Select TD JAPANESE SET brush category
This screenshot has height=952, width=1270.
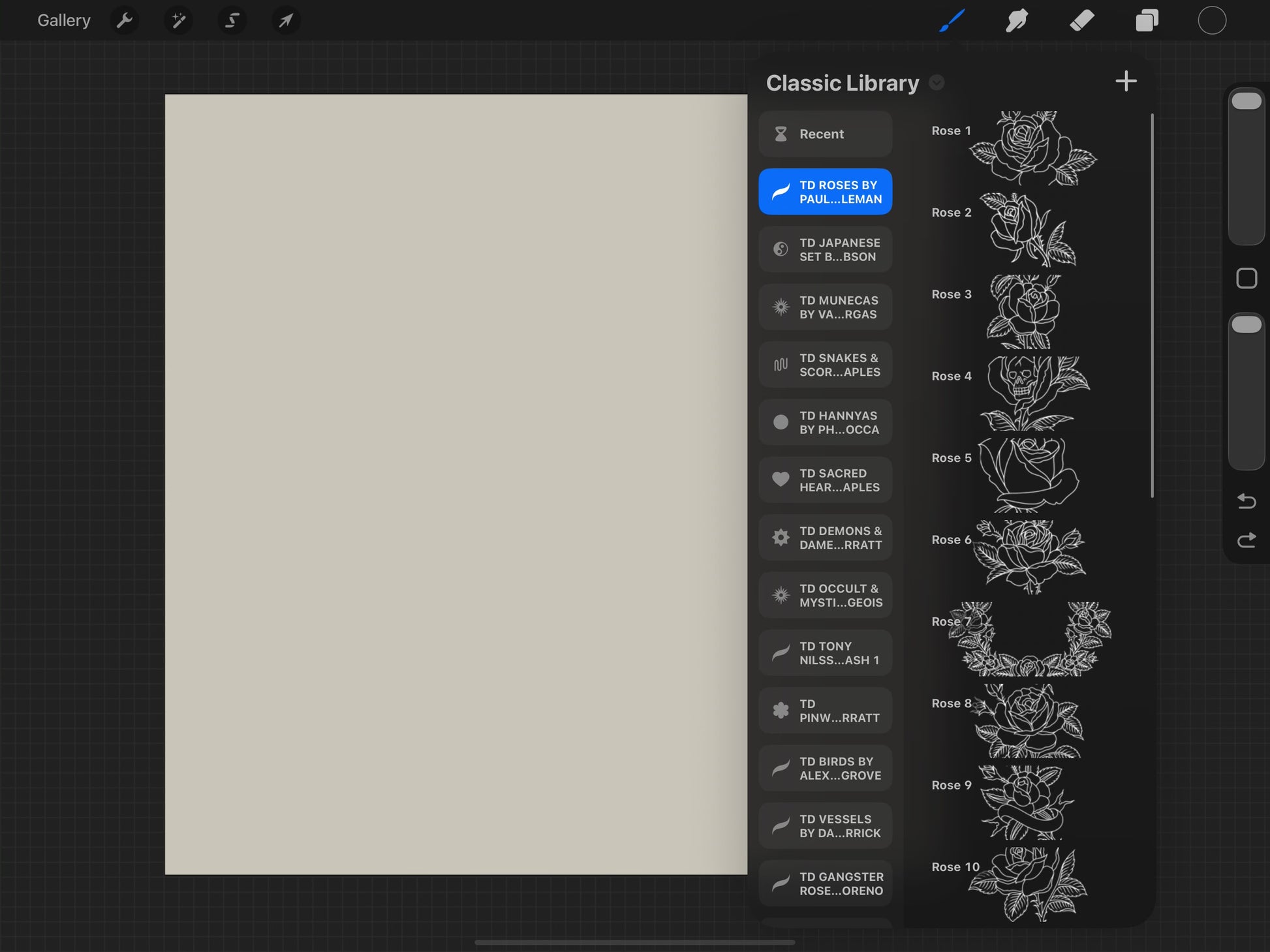pos(825,249)
